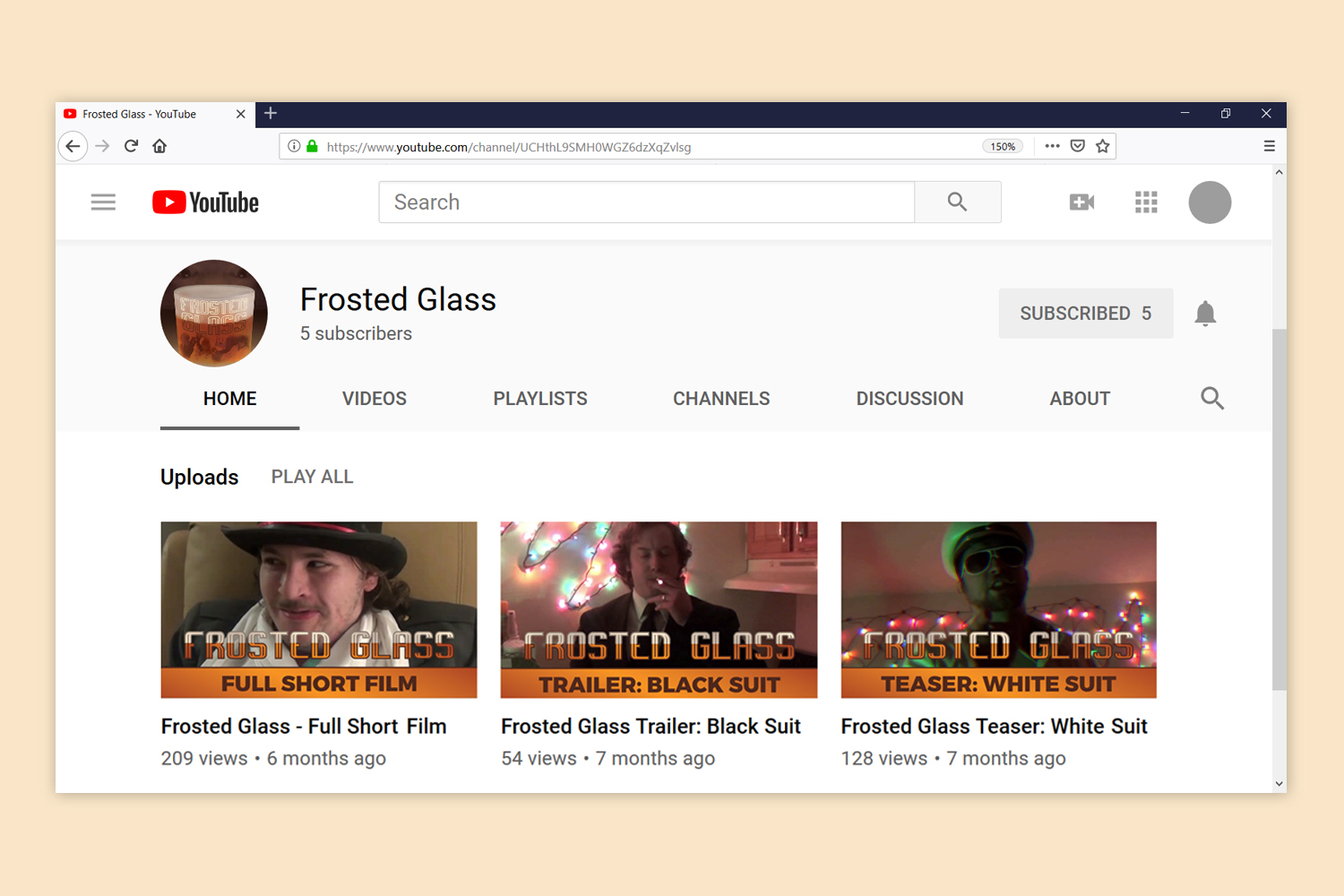Screen dimensions: 1344x896
Task: Search within the channel using magnifier icon
Action: (1212, 399)
